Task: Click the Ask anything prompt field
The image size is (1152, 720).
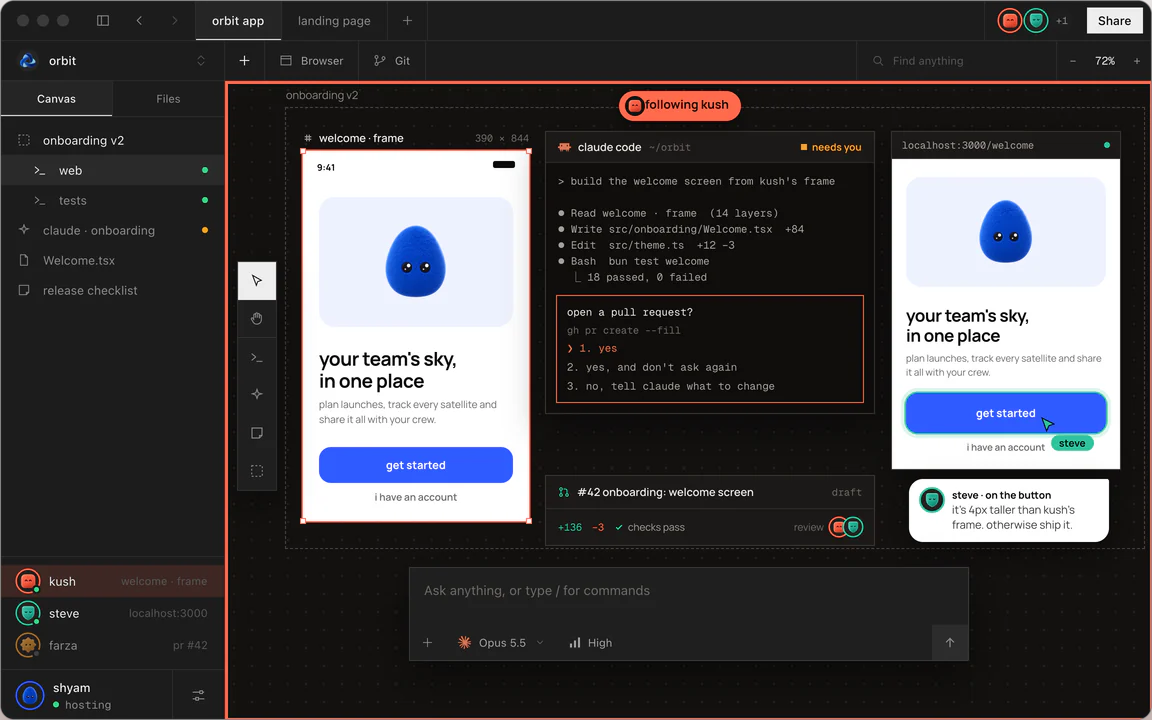Action: click(688, 591)
